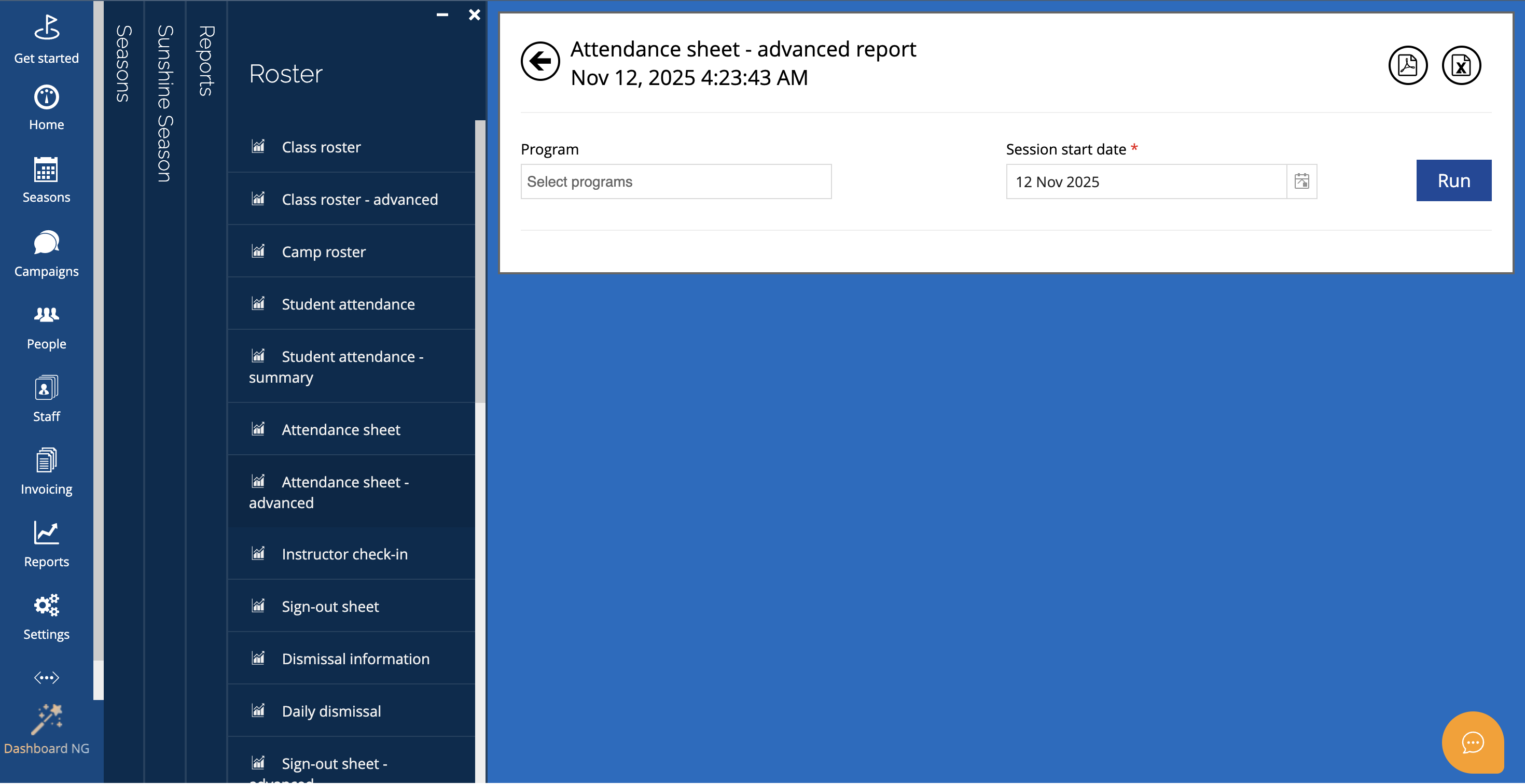Export report to Excel icon

click(1461, 65)
